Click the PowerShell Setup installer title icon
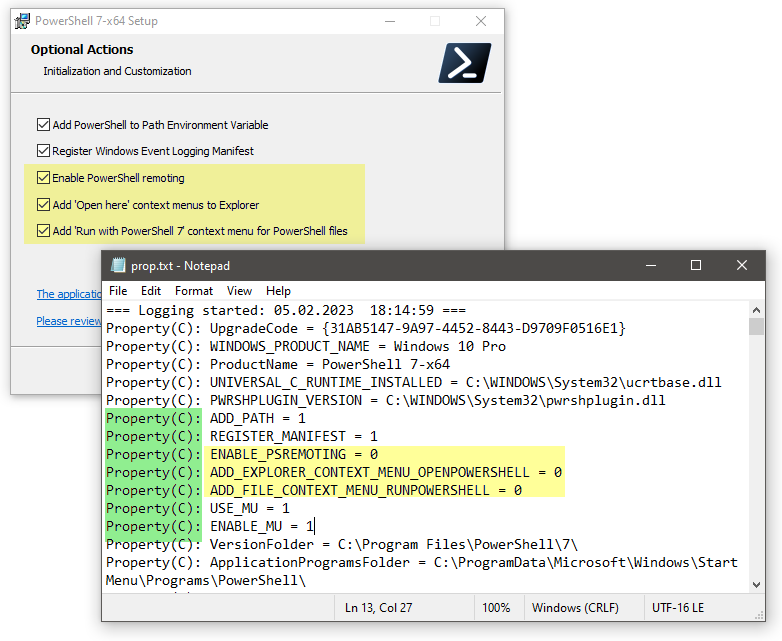Image resolution: width=782 pixels, height=641 pixels. 22,21
